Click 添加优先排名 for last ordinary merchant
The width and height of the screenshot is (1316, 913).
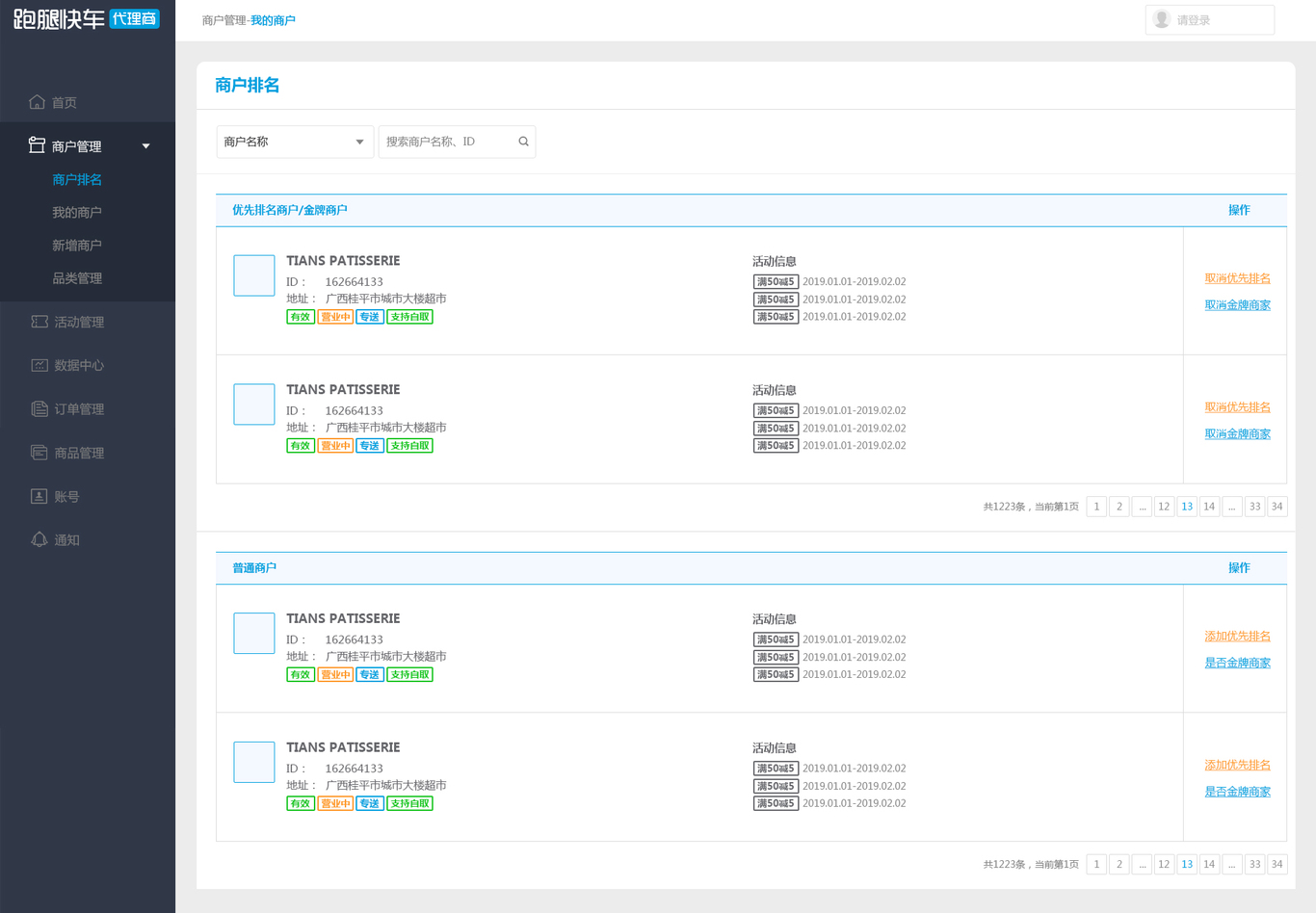[1237, 765]
